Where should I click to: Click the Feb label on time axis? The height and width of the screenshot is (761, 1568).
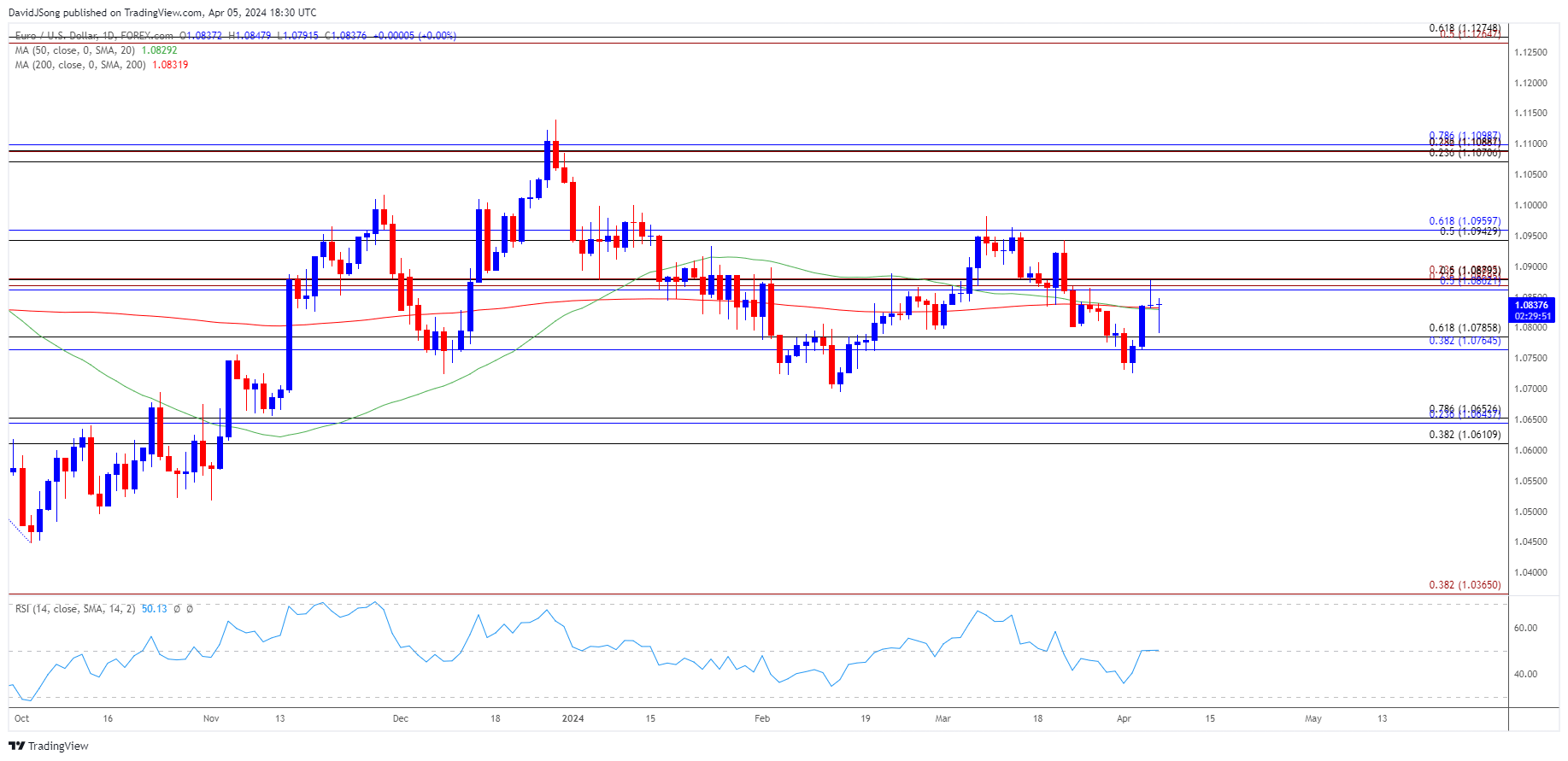tap(762, 719)
